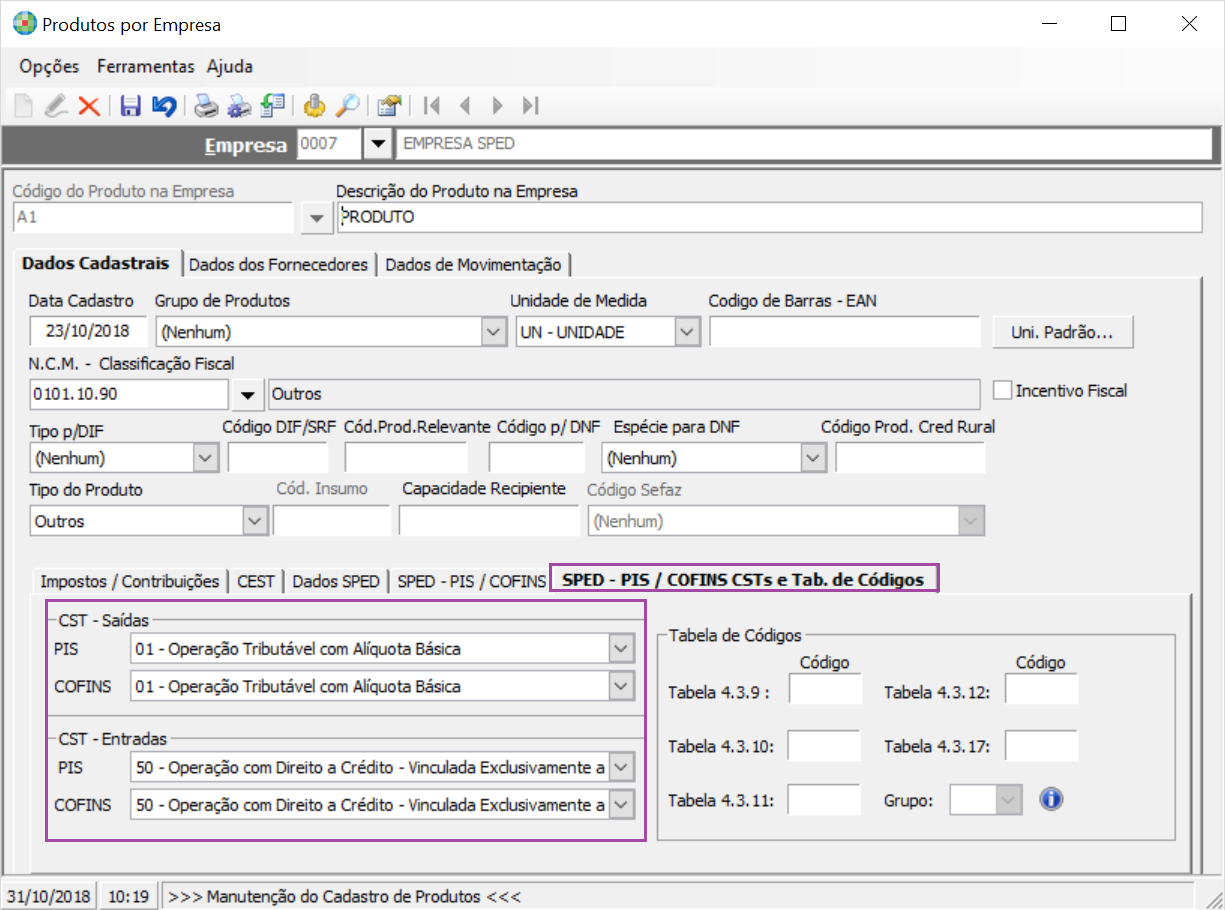Click the save (floppy disk) toolbar icon
Viewport: 1225px width, 910px height.
tap(130, 106)
